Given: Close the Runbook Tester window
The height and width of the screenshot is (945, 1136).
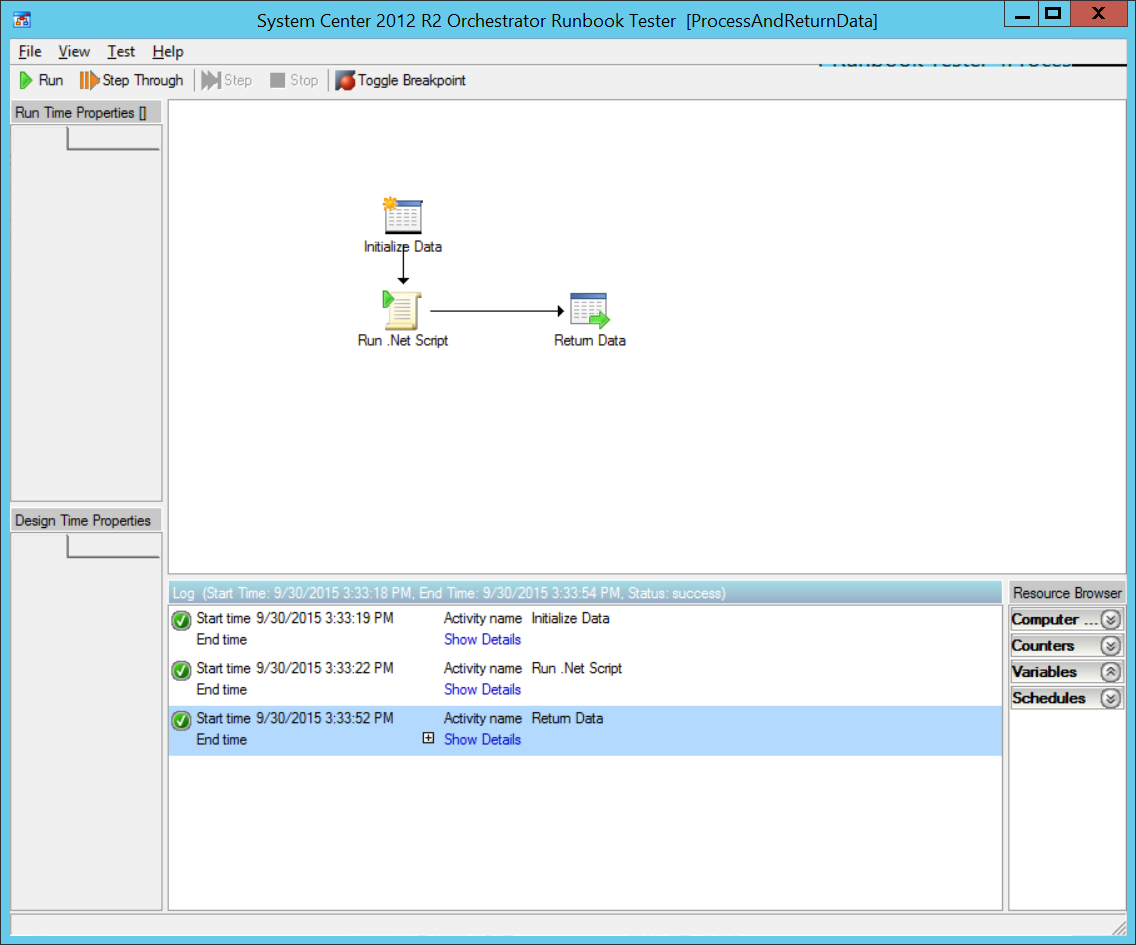Looking at the screenshot, I should point(1098,14).
